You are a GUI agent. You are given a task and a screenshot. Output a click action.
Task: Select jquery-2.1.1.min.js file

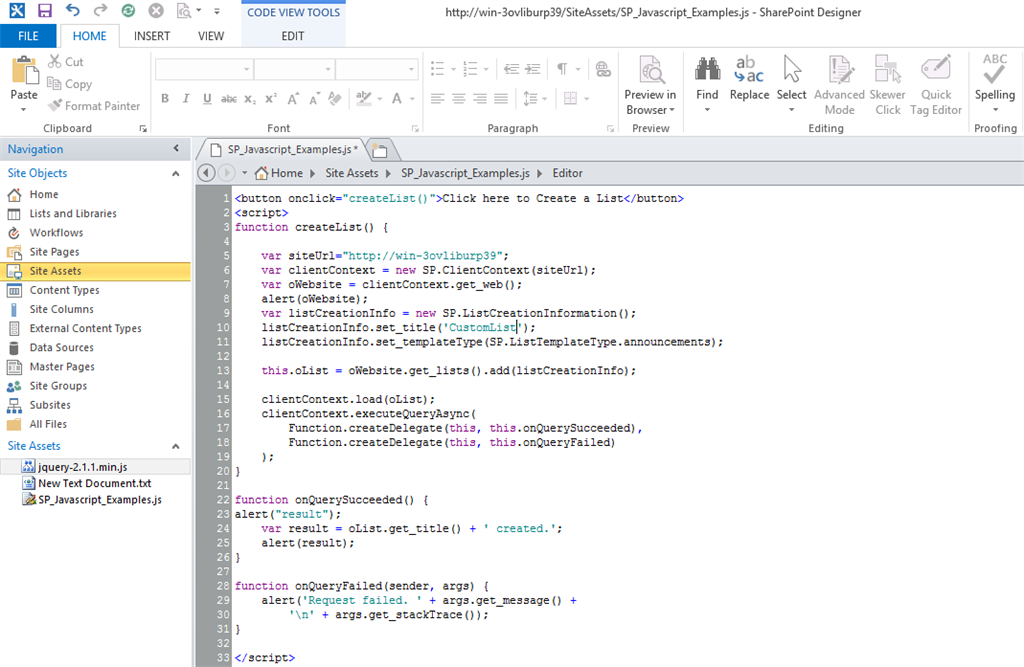coord(83,466)
